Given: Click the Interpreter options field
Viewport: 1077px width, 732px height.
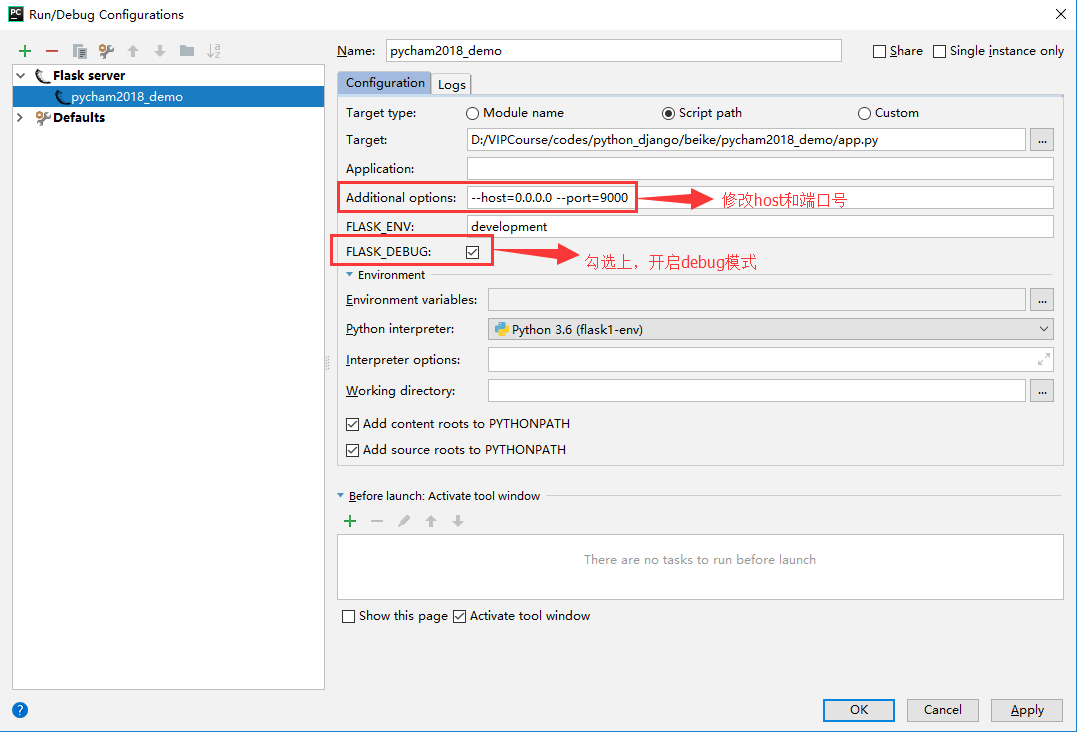Looking at the screenshot, I should [770, 359].
